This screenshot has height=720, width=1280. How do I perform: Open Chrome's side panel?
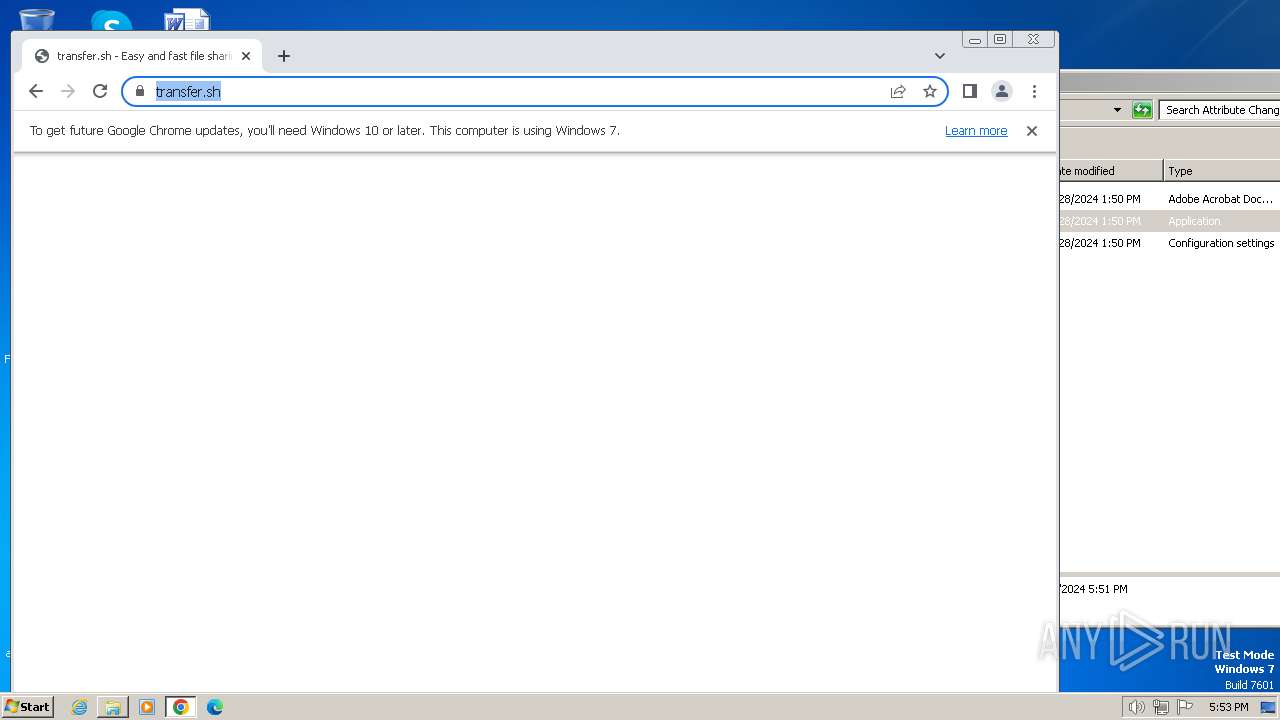click(x=969, y=91)
